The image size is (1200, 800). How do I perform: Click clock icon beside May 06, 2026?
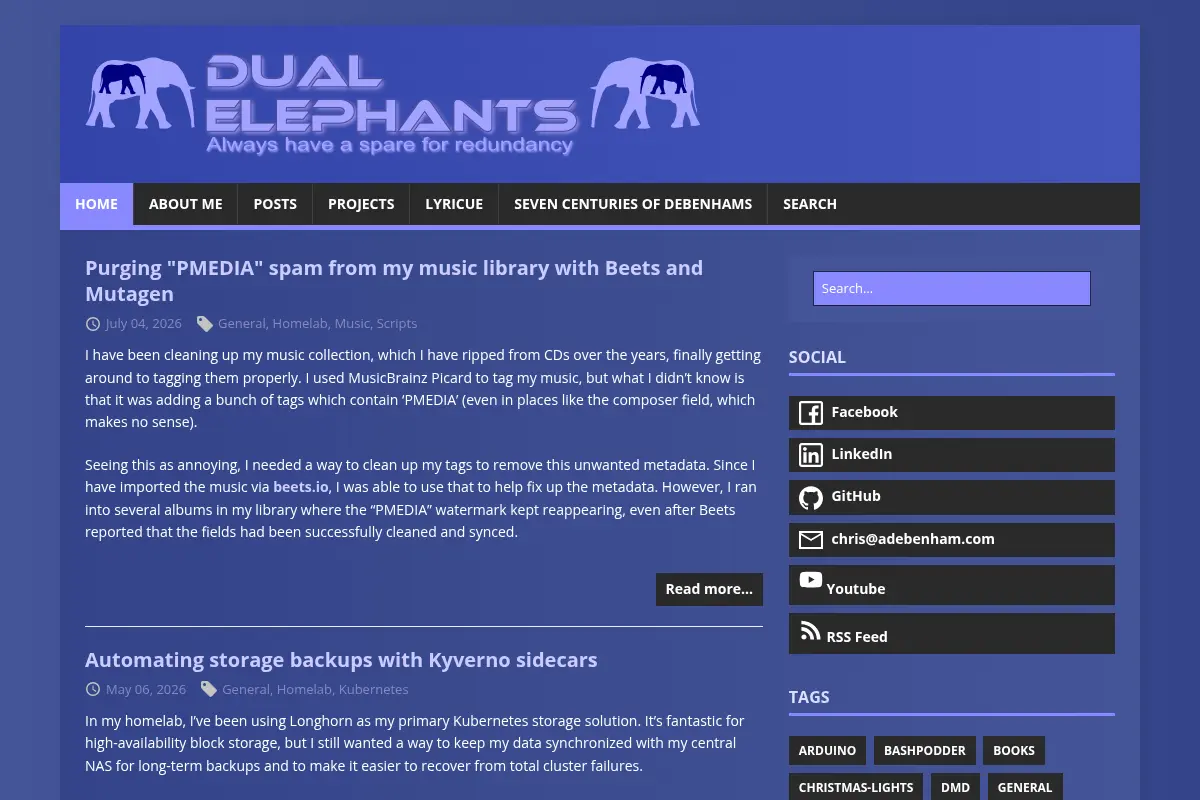(93, 690)
